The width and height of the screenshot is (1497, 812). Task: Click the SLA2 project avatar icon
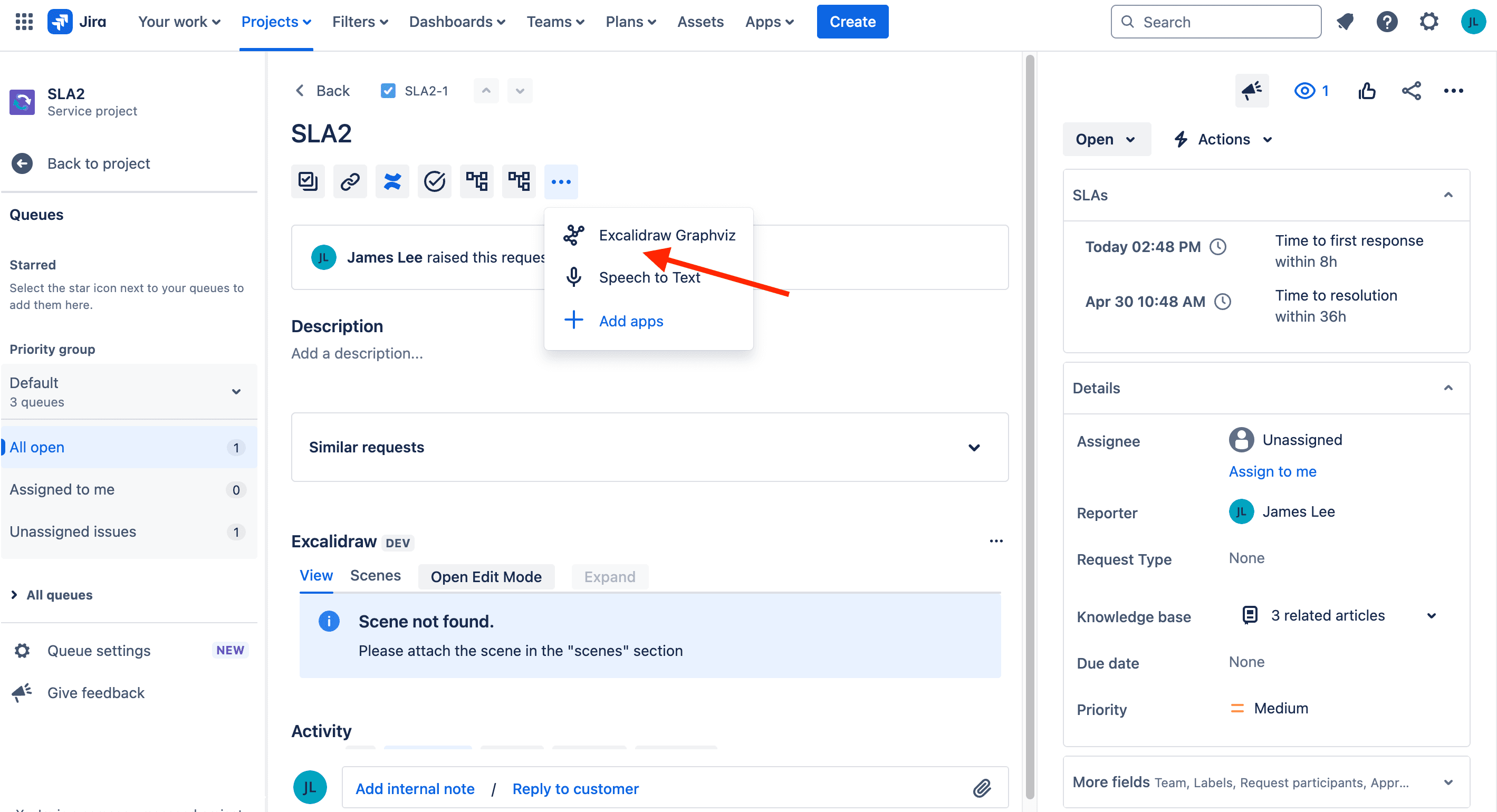click(22, 102)
